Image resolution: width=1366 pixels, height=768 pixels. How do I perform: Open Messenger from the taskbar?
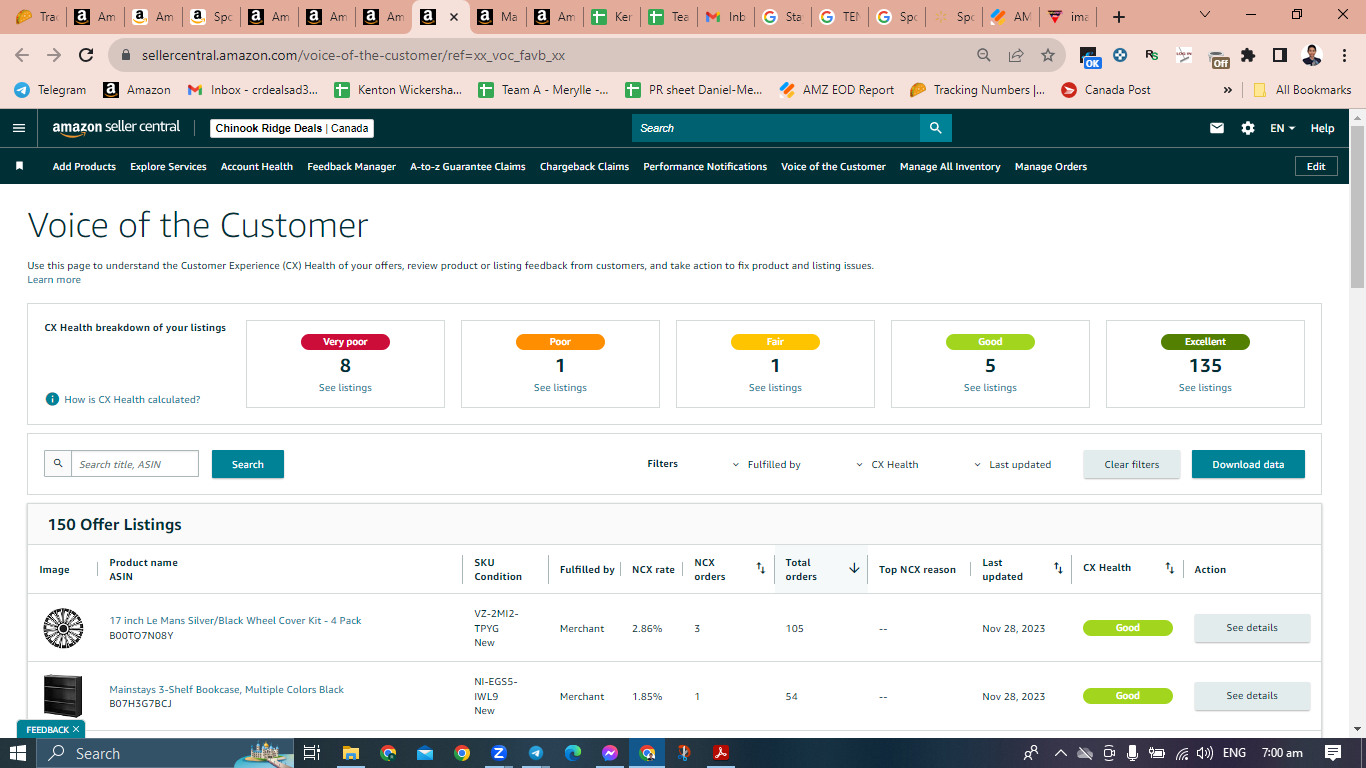609,753
